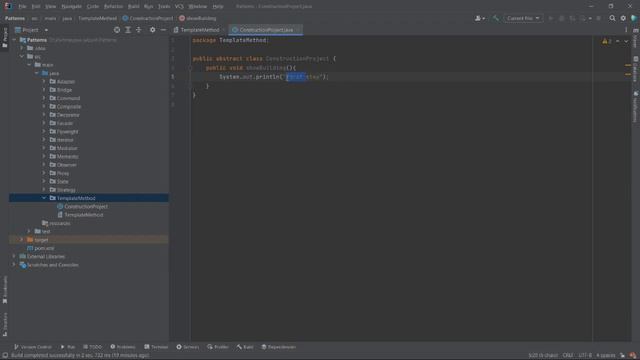
Task: Click ConstructionProject breadcrumb in navigation bar
Action: click(x=148, y=18)
